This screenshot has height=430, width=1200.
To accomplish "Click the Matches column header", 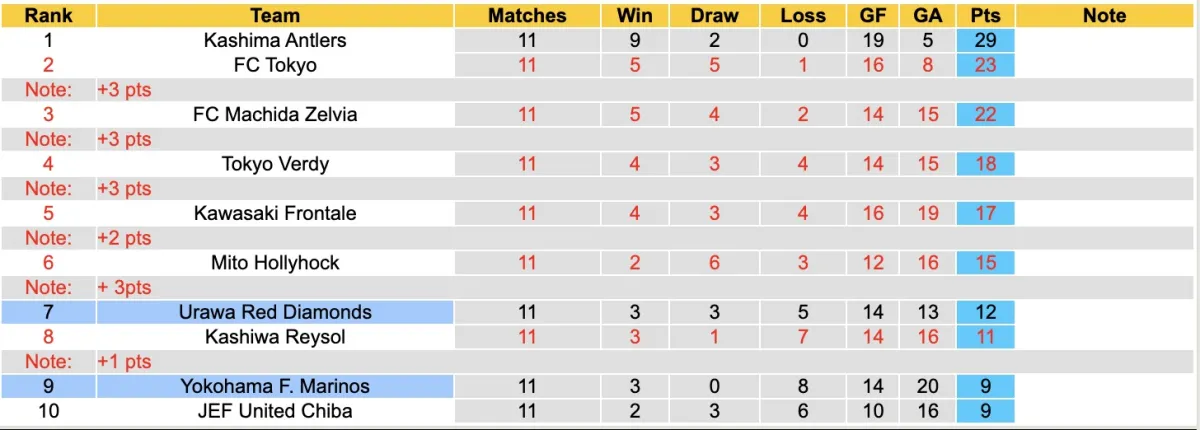I will tap(527, 16).
